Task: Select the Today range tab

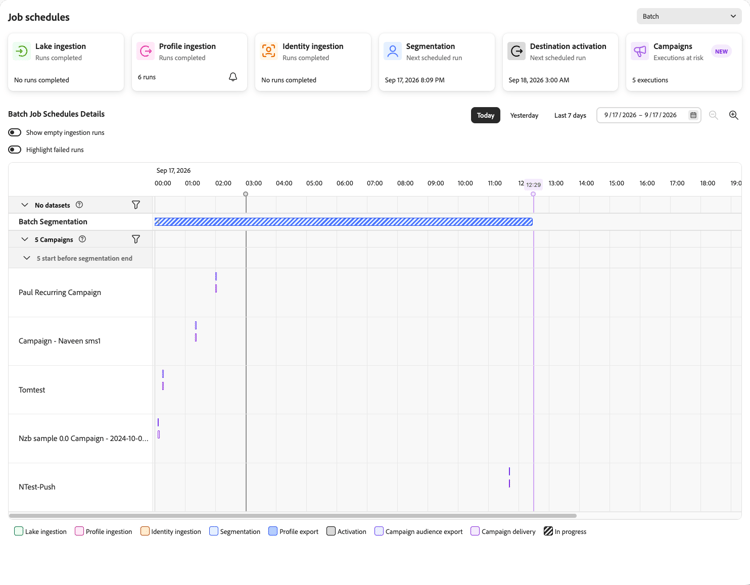Action: (x=485, y=115)
